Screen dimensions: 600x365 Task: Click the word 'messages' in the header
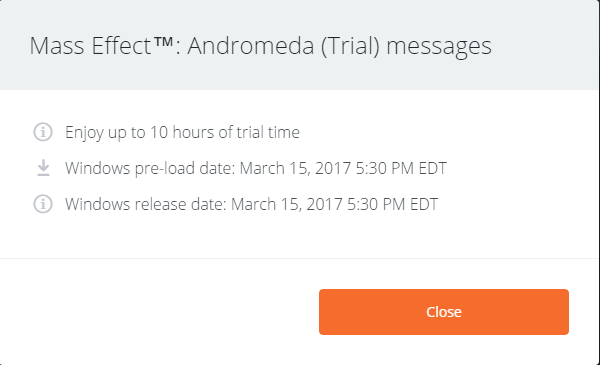pyautogui.click(x=439, y=47)
